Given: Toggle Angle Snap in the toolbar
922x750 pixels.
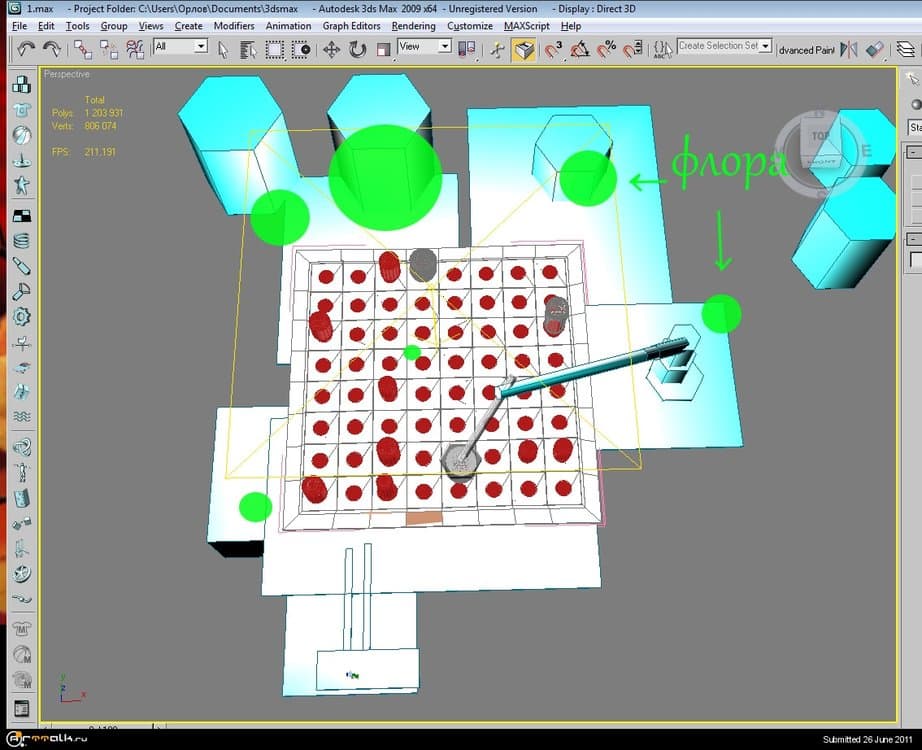Looking at the screenshot, I should (579, 49).
